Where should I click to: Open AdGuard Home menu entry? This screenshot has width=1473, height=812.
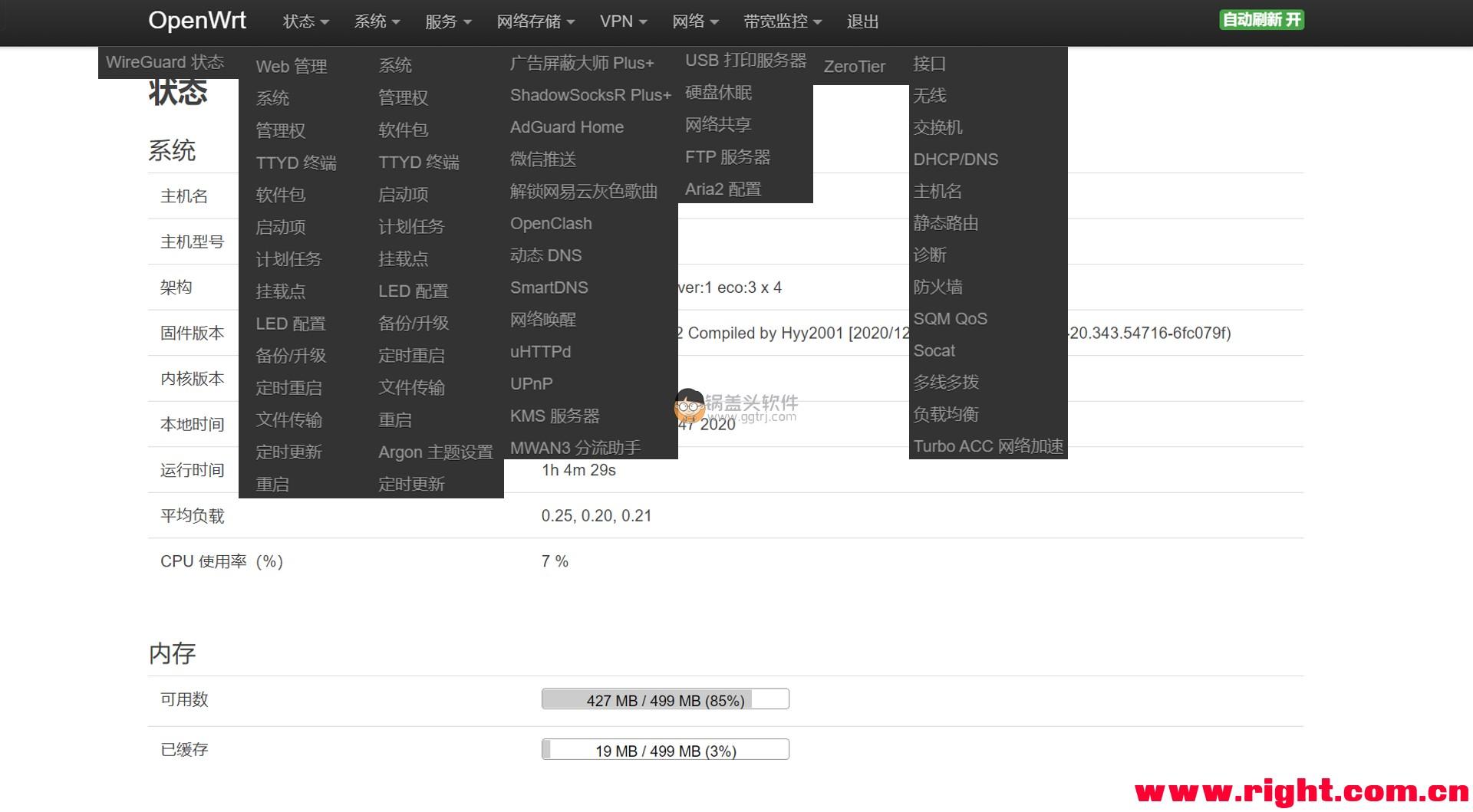point(567,127)
